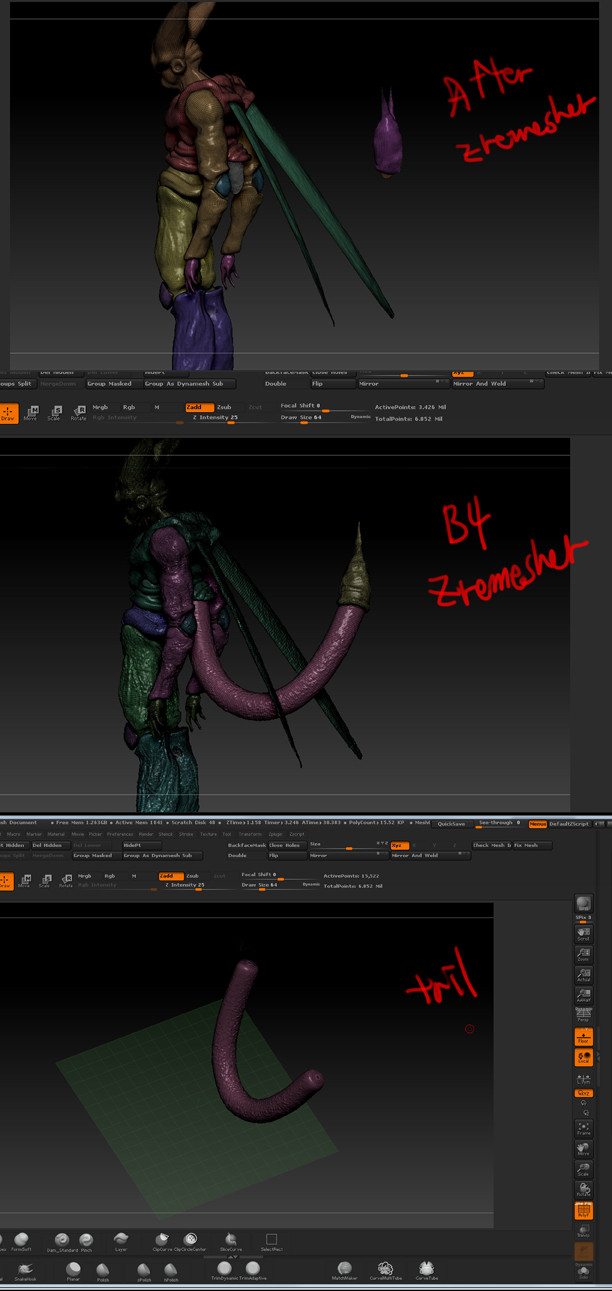Select the TrimDynamic brush
This screenshot has width=612, height=1291.
[x=224, y=1270]
